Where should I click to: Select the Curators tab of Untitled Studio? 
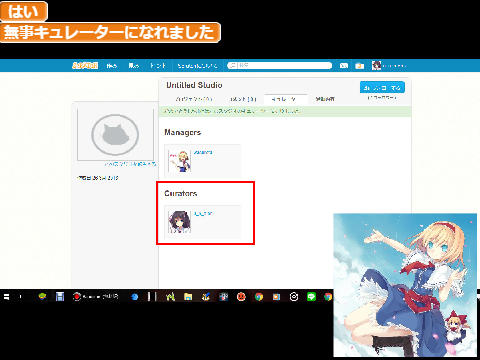pos(286,99)
